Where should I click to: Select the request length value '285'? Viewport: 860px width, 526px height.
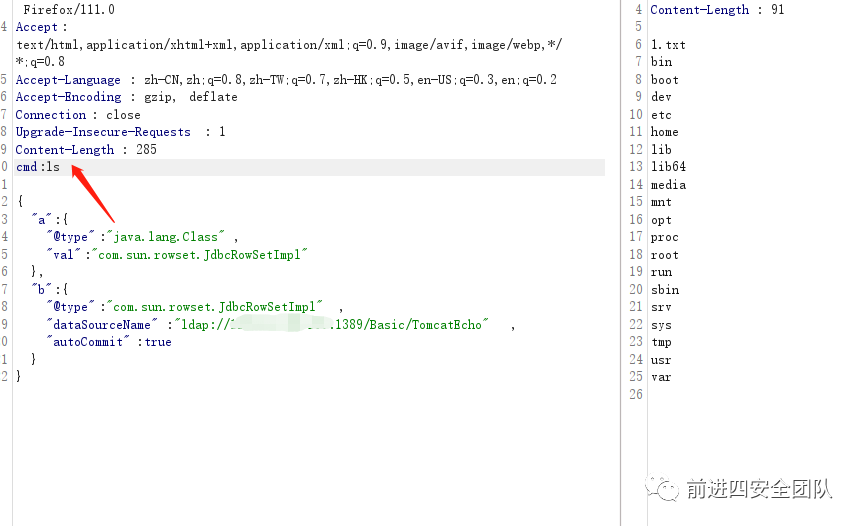(x=146, y=149)
